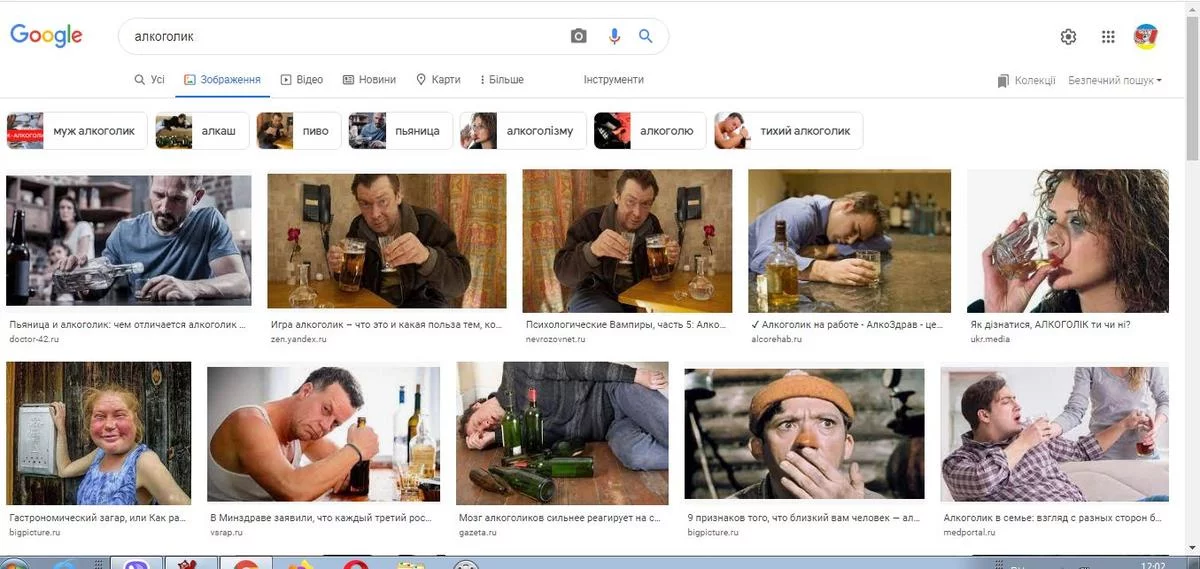
Task: Expand the Безпечний пошук dropdown
Action: 1114,80
